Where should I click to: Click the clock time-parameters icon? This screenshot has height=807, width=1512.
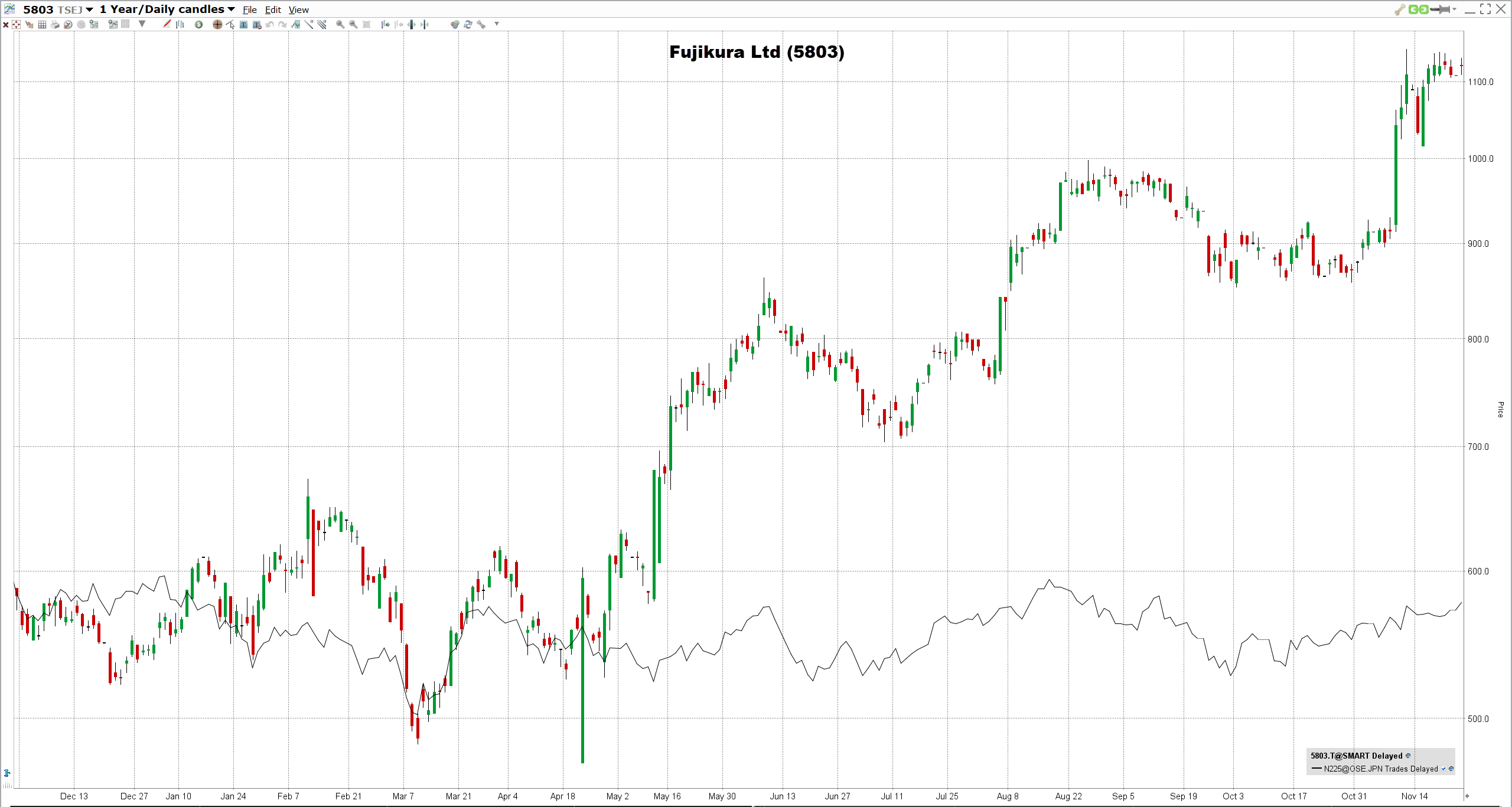pyautogui.click(x=68, y=24)
